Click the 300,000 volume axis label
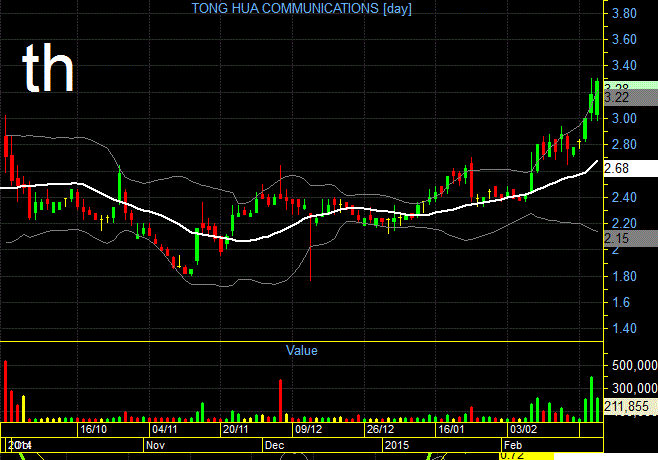This screenshot has width=658, height=460. coord(634,388)
